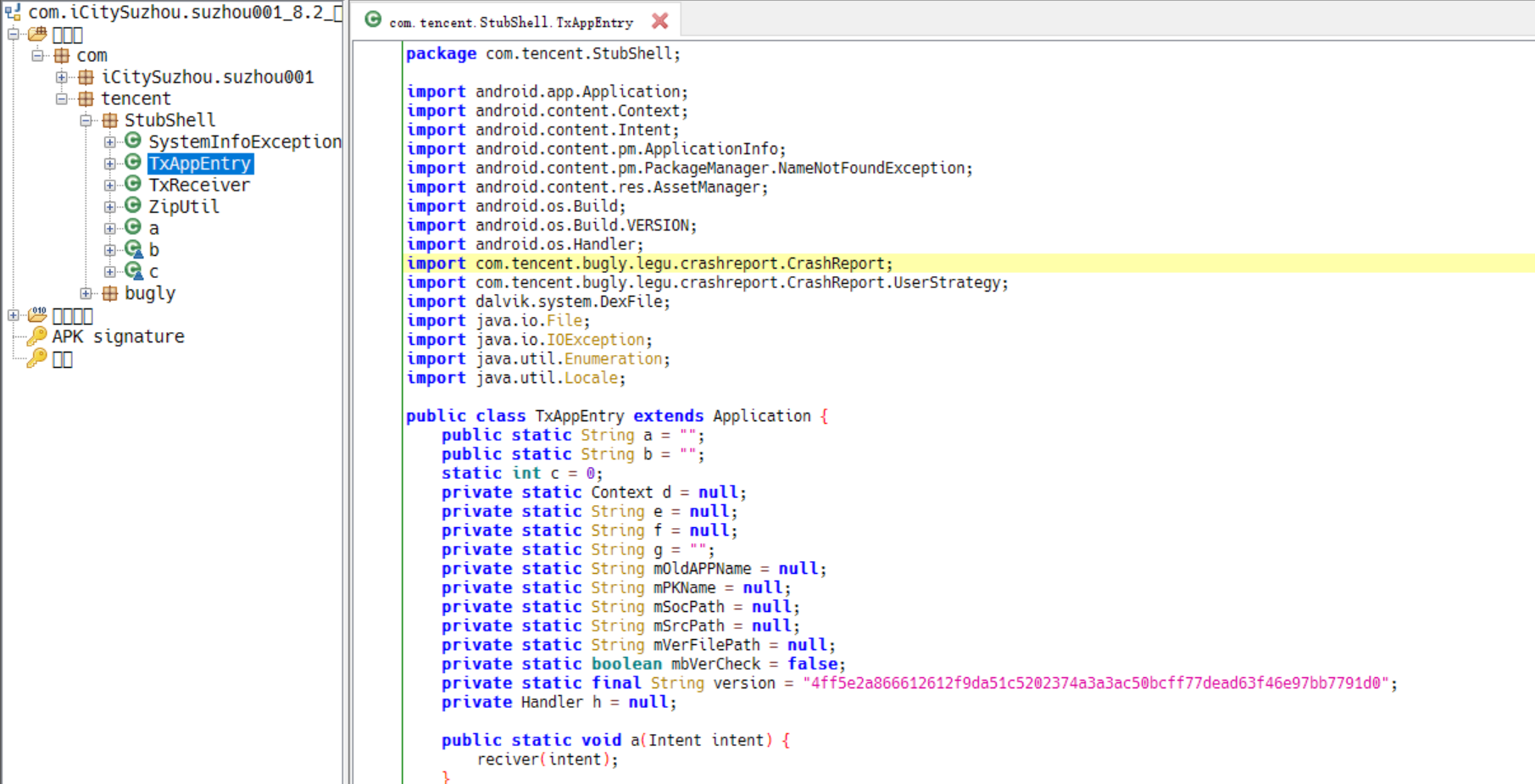Expand the TxReceiver class node

point(110,185)
